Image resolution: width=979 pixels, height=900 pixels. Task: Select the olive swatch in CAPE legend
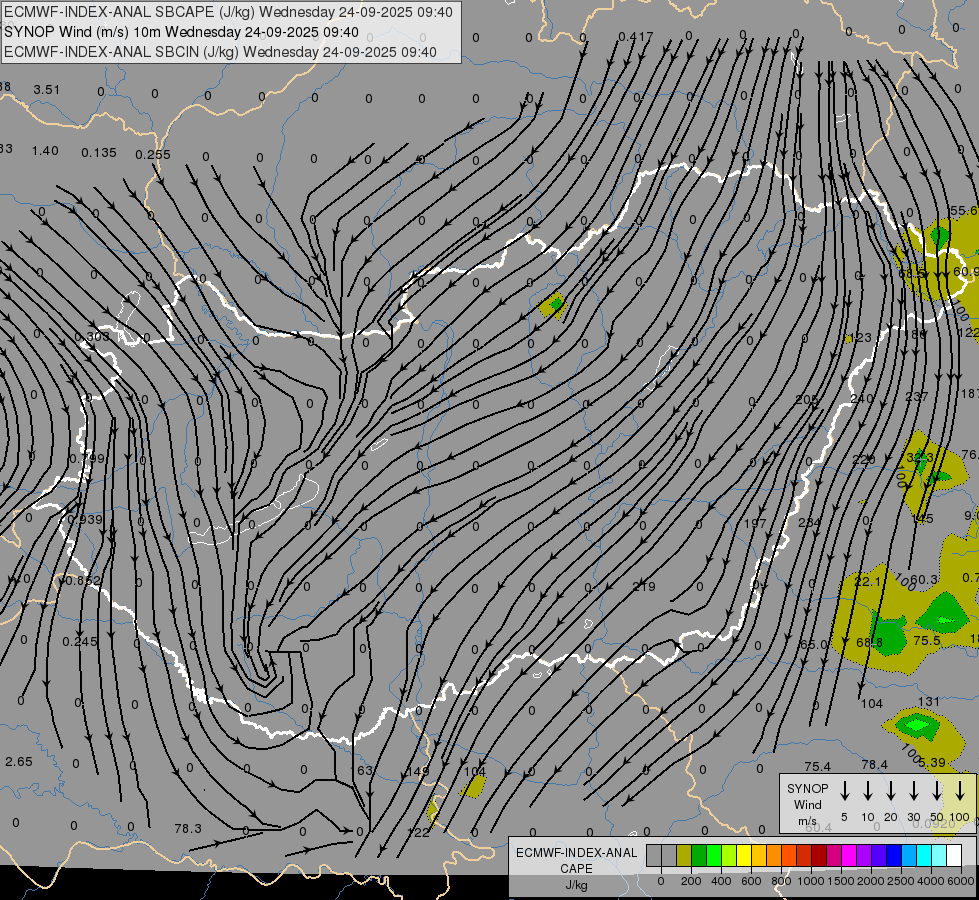tap(684, 856)
